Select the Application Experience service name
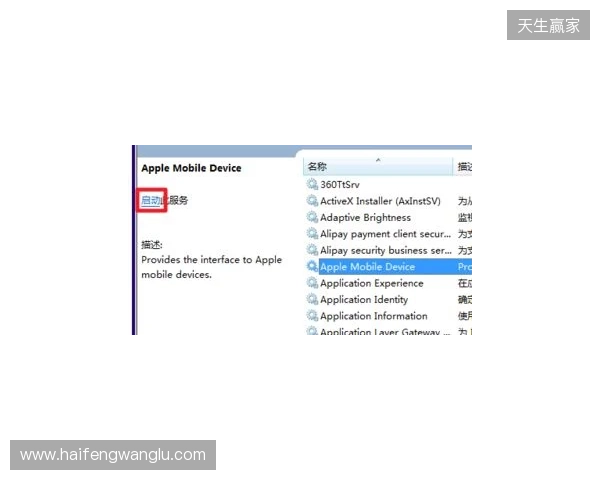 click(x=371, y=283)
